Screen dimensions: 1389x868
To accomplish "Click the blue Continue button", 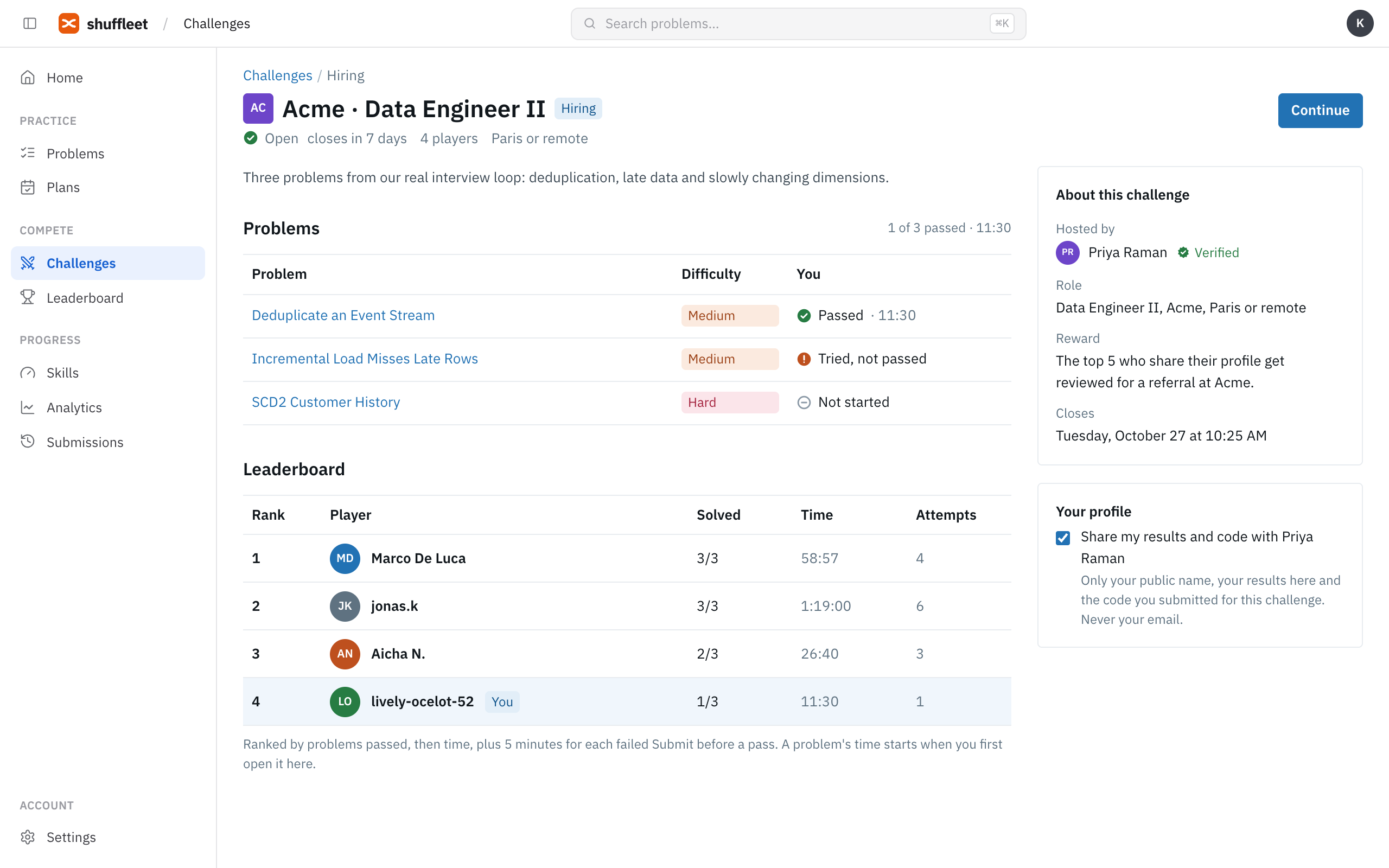I will [x=1320, y=110].
